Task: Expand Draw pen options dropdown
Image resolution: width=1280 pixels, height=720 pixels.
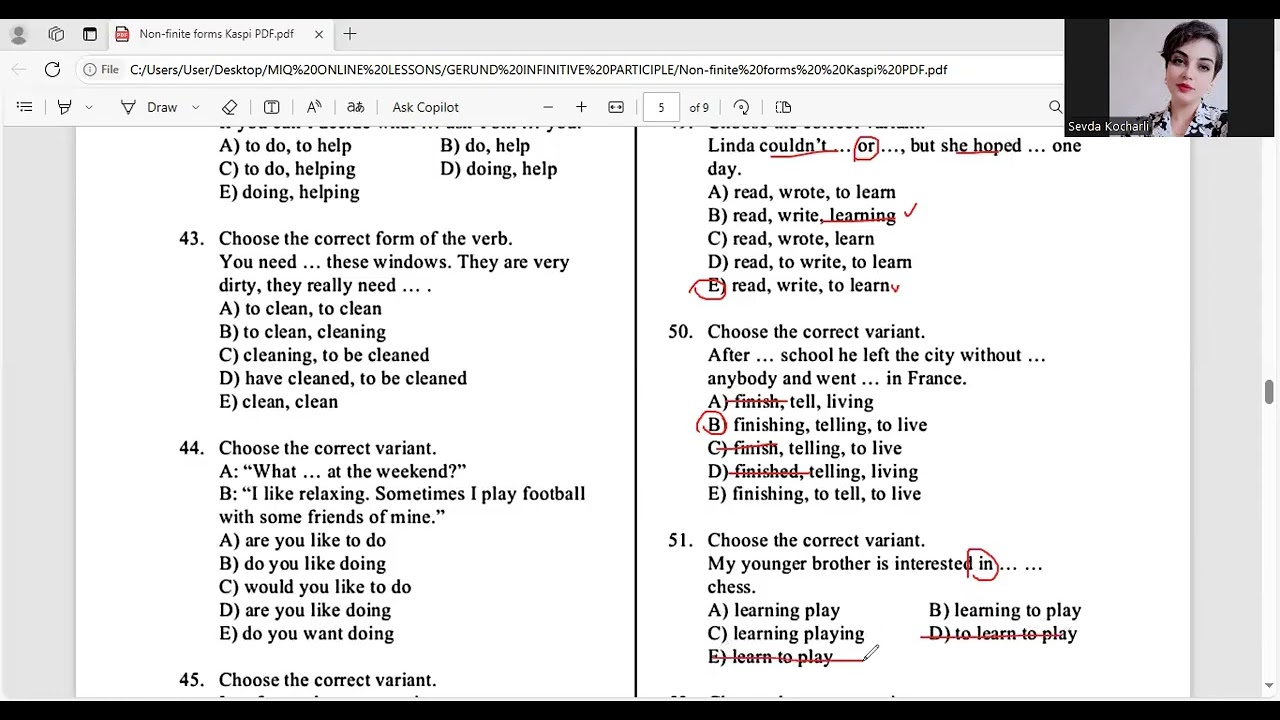Action: 195,107
